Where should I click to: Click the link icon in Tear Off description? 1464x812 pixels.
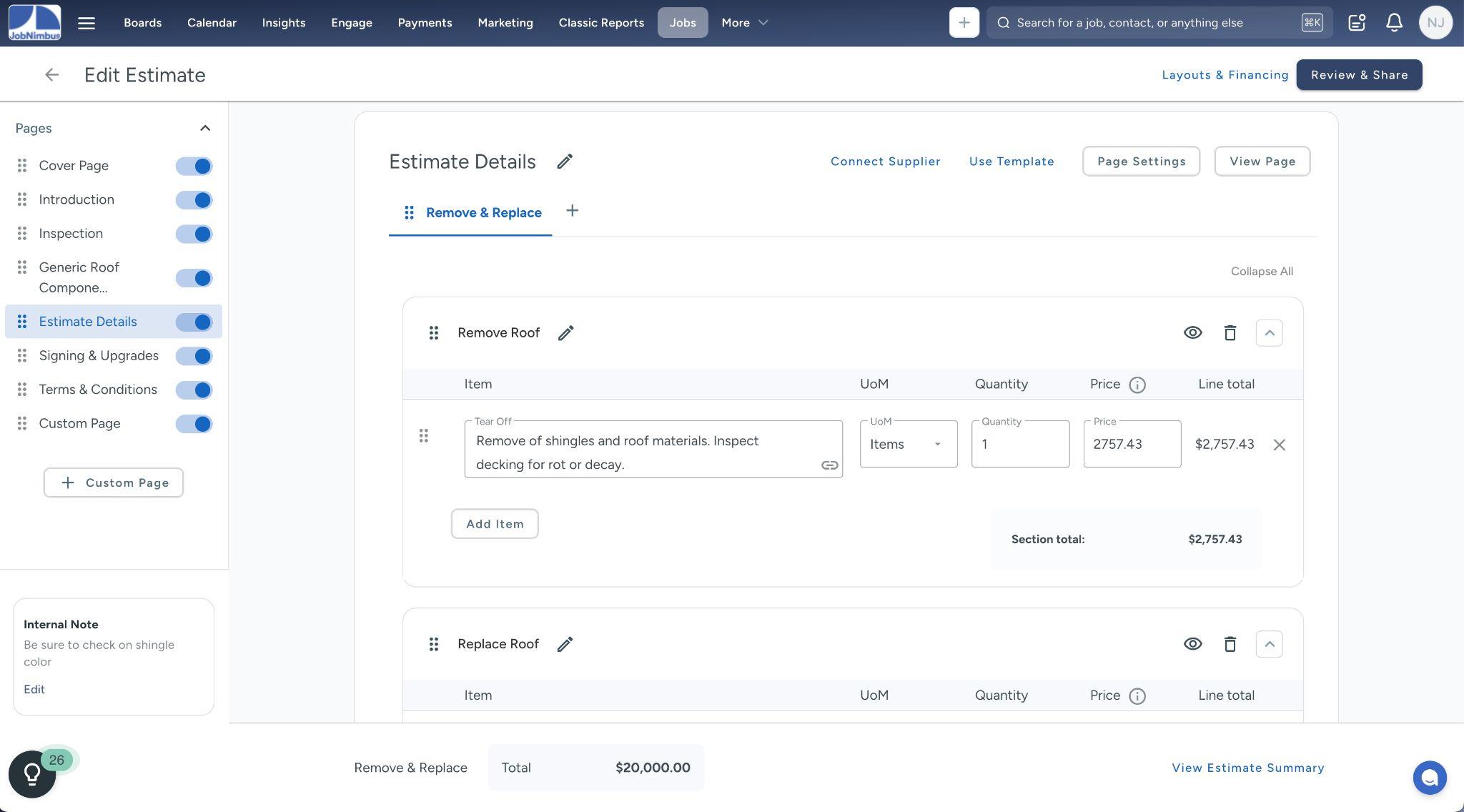pyautogui.click(x=829, y=465)
